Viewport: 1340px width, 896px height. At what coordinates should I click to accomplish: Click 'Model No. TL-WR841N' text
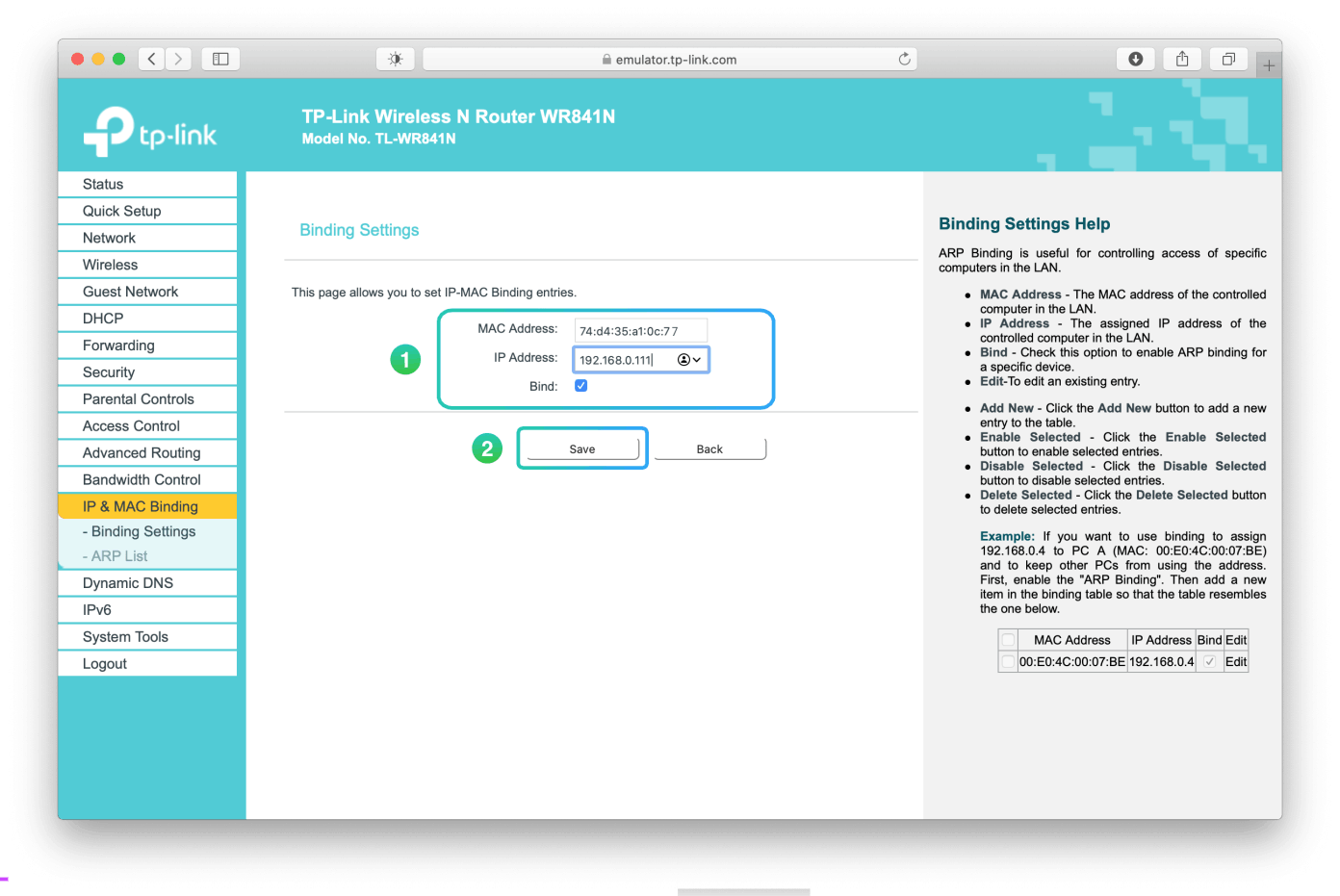pyautogui.click(x=379, y=139)
